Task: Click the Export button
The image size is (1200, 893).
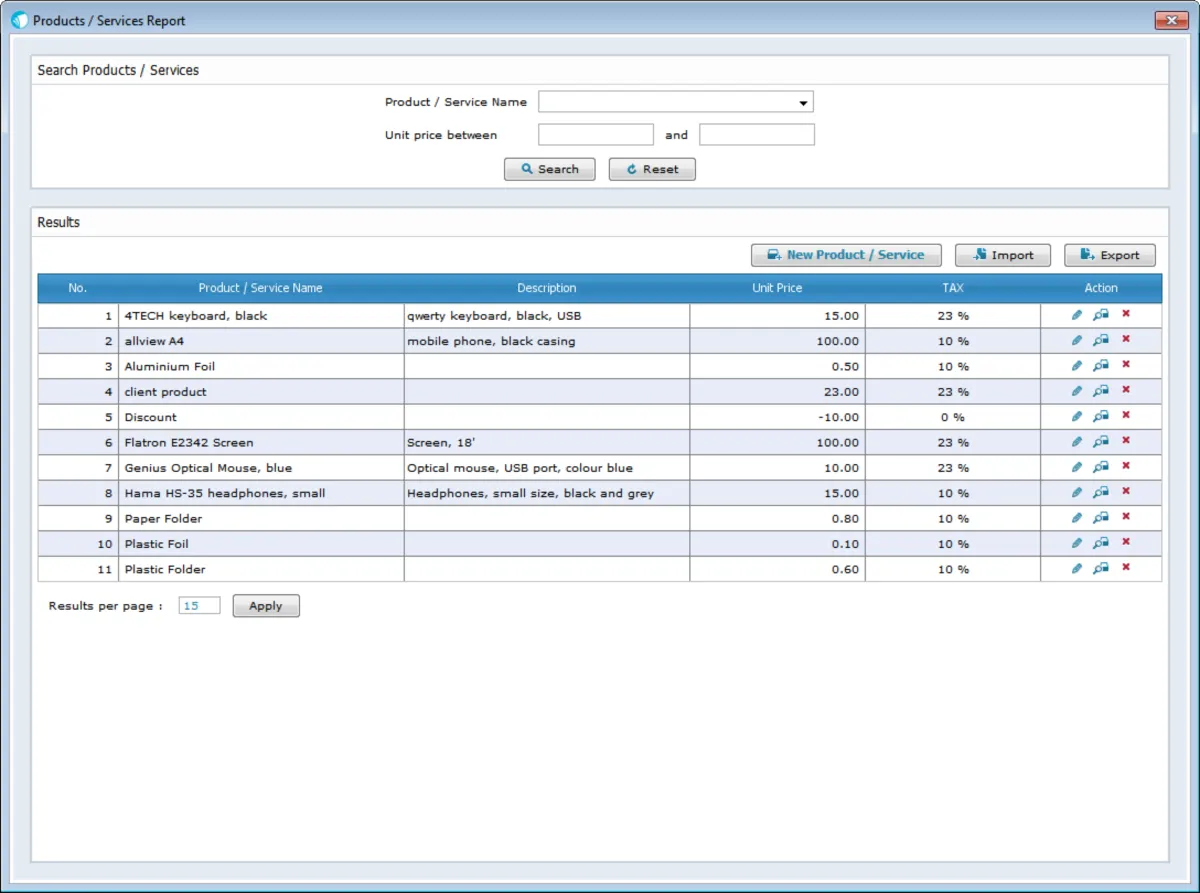Action: [x=1110, y=255]
